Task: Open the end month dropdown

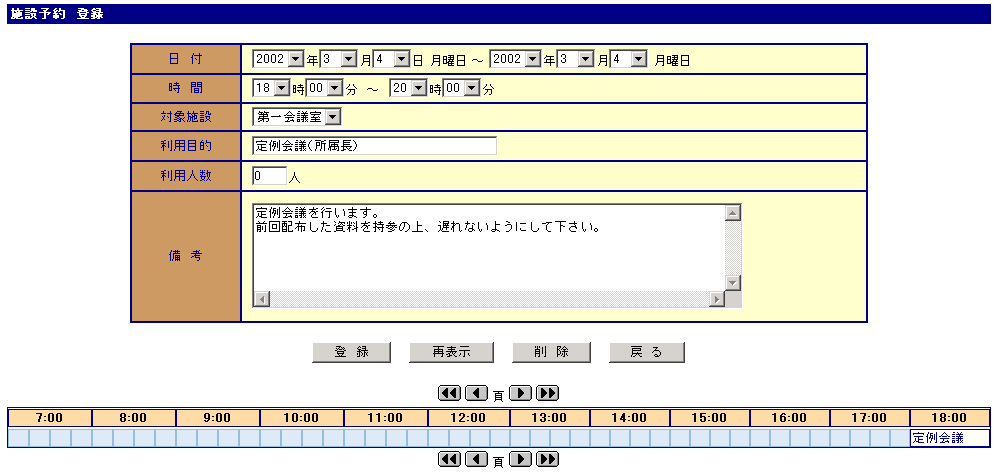Action: click(x=576, y=60)
